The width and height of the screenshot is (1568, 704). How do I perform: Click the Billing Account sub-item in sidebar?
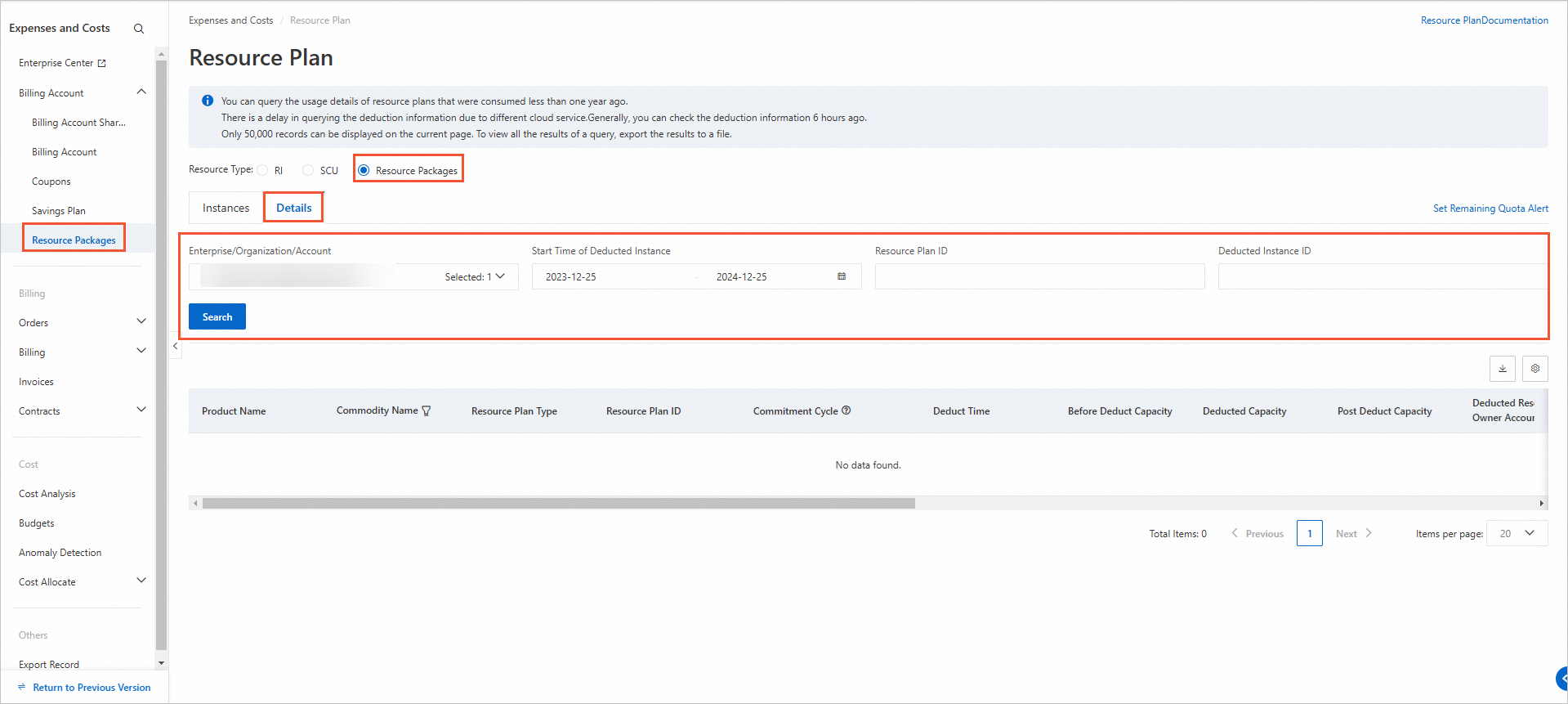point(64,152)
